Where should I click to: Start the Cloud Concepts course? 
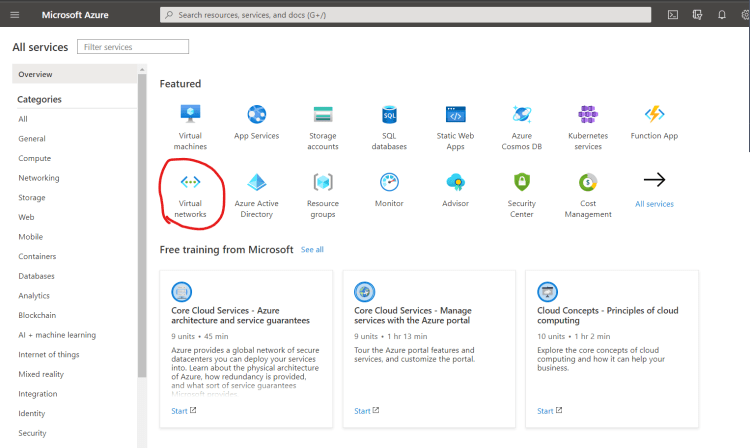coord(549,411)
